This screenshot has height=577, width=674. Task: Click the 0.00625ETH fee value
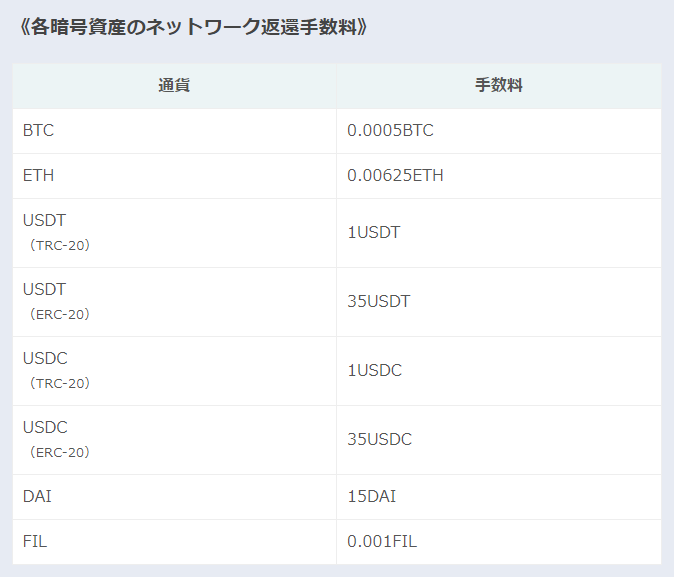click(395, 175)
